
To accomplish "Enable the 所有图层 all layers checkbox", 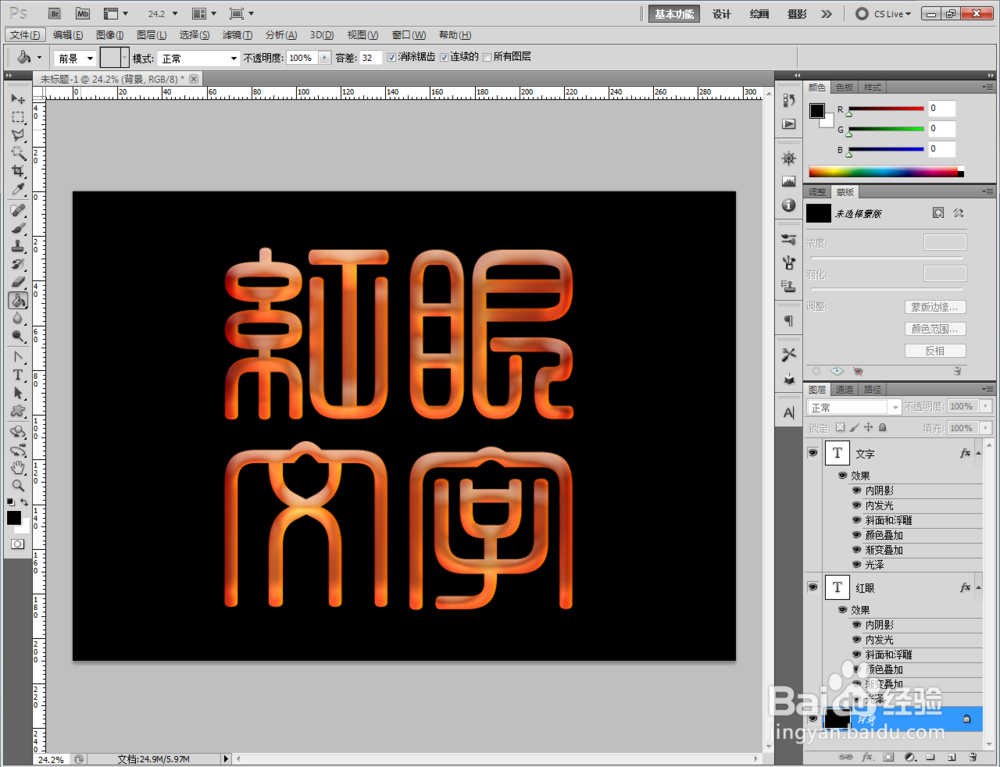I will (487, 57).
